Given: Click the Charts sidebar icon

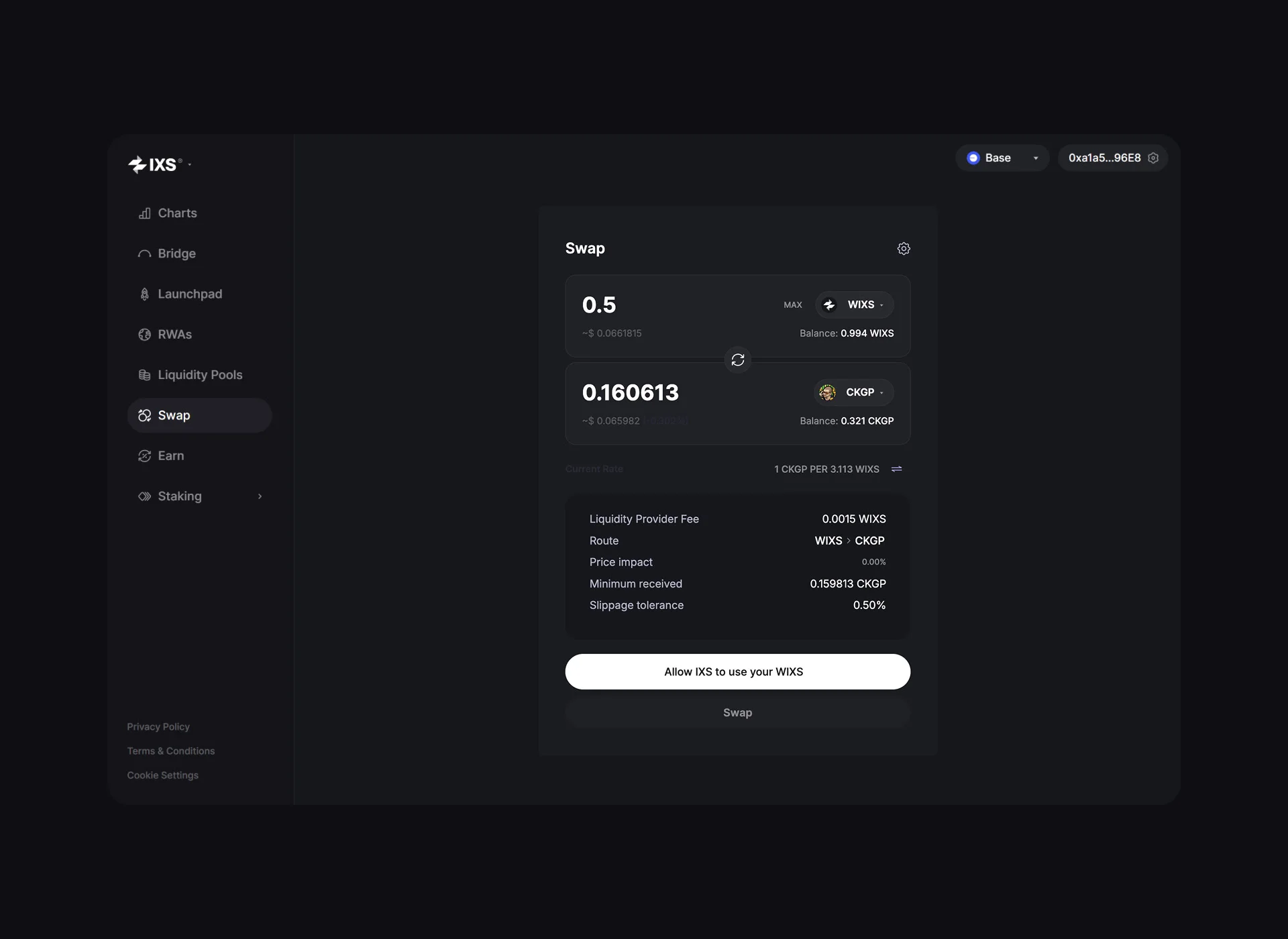Looking at the screenshot, I should [144, 213].
